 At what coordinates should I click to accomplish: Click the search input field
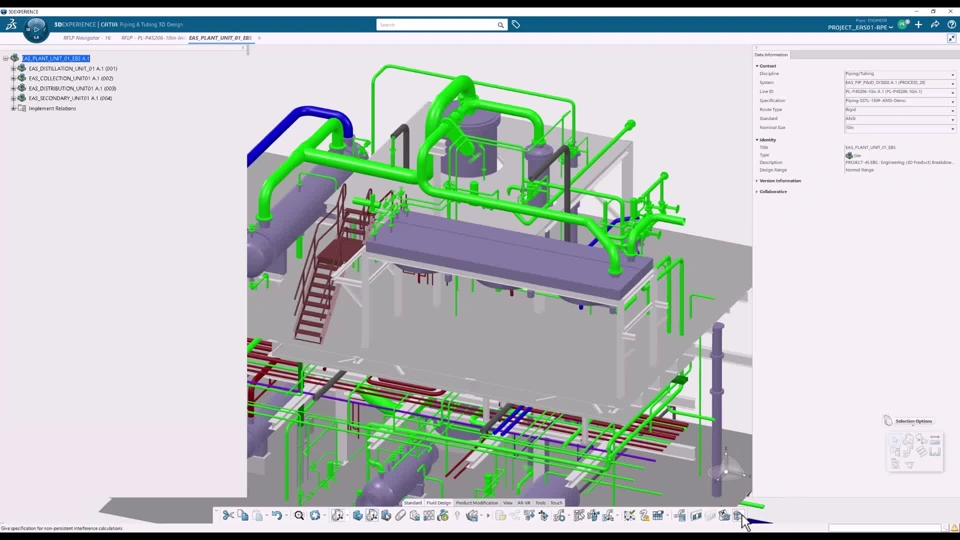pyautogui.click(x=436, y=24)
